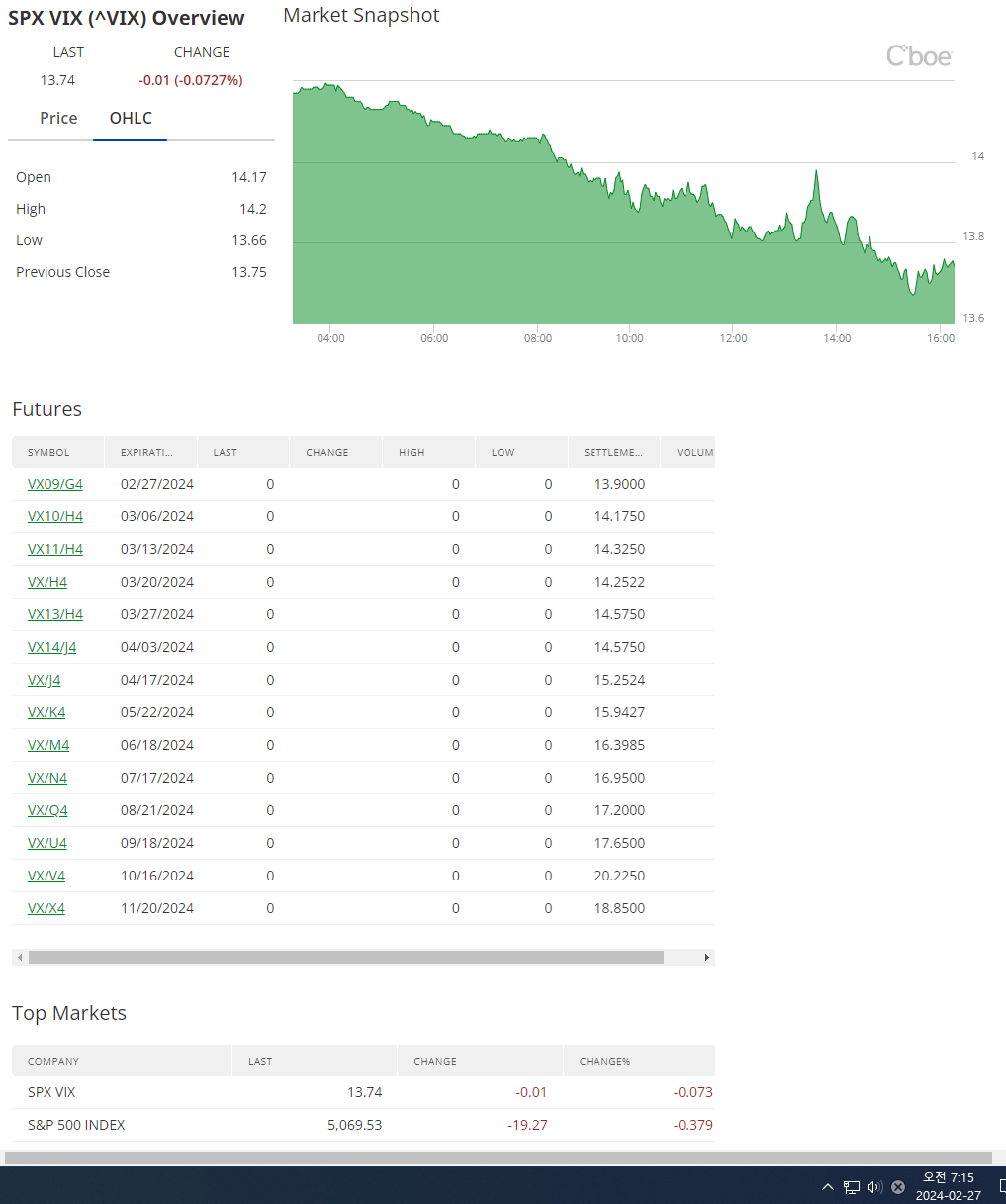Sort Top Markets by CHANGE% header
1006x1204 pixels.
click(639, 1061)
